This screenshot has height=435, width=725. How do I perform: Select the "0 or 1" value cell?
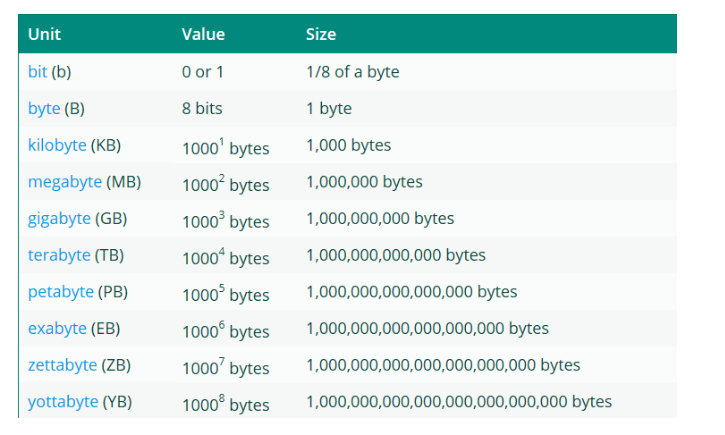(203, 72)
